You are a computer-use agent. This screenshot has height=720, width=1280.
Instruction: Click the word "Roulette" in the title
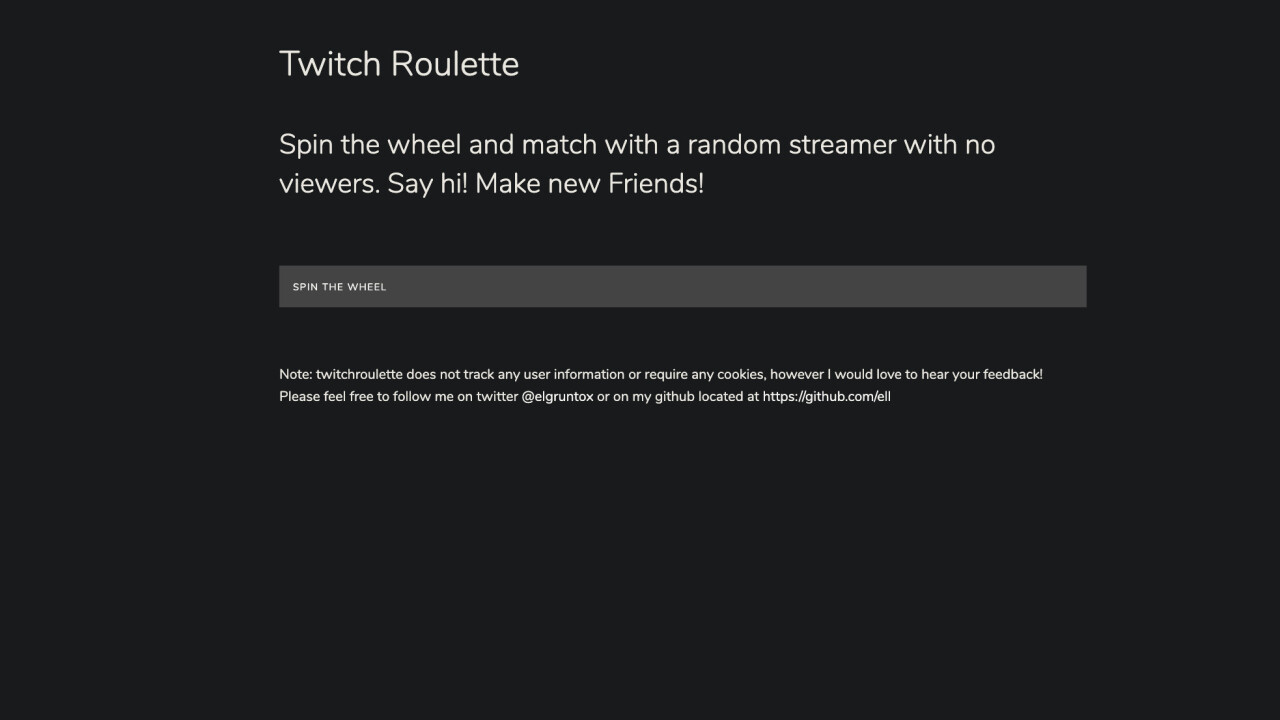coord(455,64)
